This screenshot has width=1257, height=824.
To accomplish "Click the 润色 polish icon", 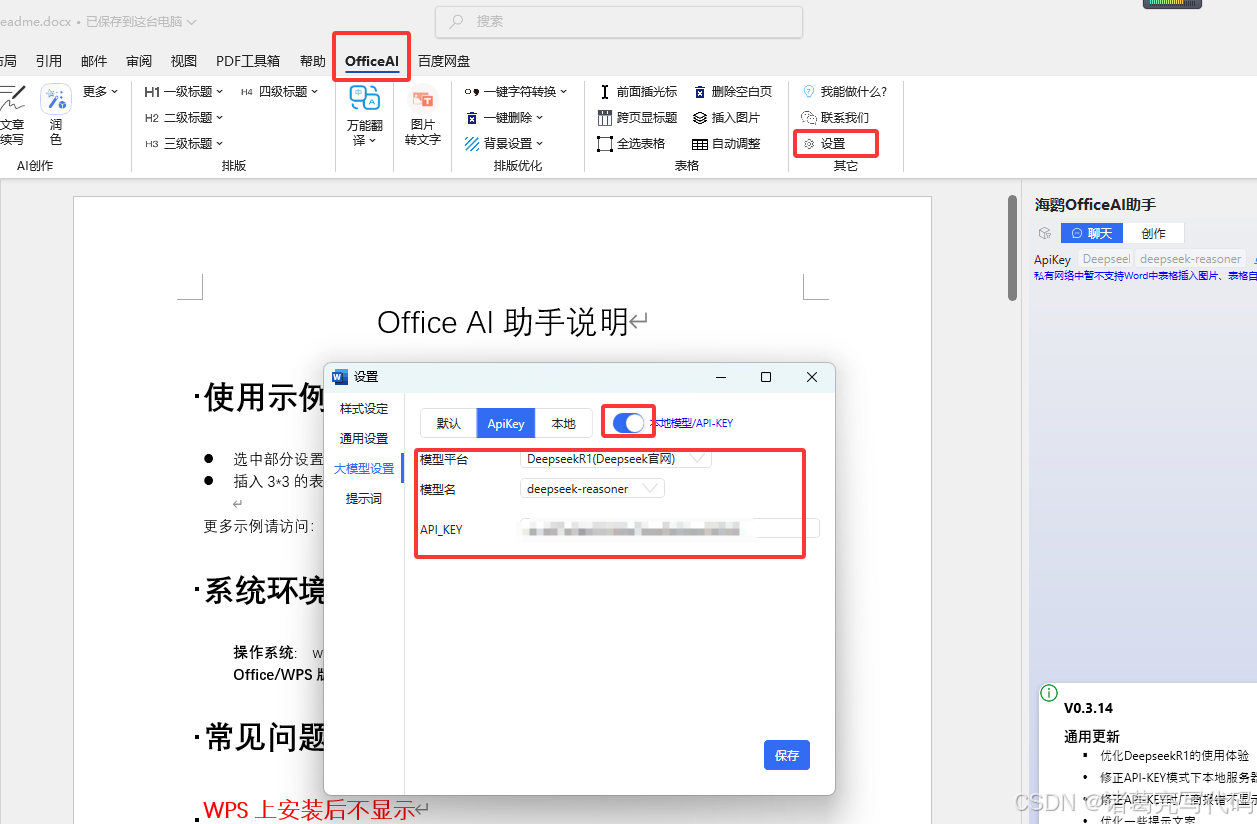I will (x=56, y=99).
